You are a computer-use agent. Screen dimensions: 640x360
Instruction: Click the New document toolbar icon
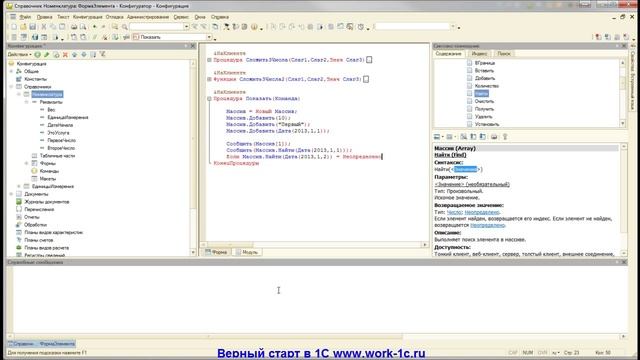click(14, 27)
